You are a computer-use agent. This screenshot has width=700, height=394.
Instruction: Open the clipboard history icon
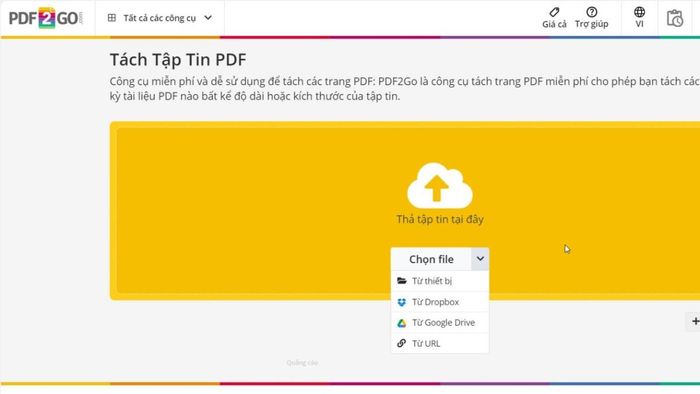click(x=675, y=18)
